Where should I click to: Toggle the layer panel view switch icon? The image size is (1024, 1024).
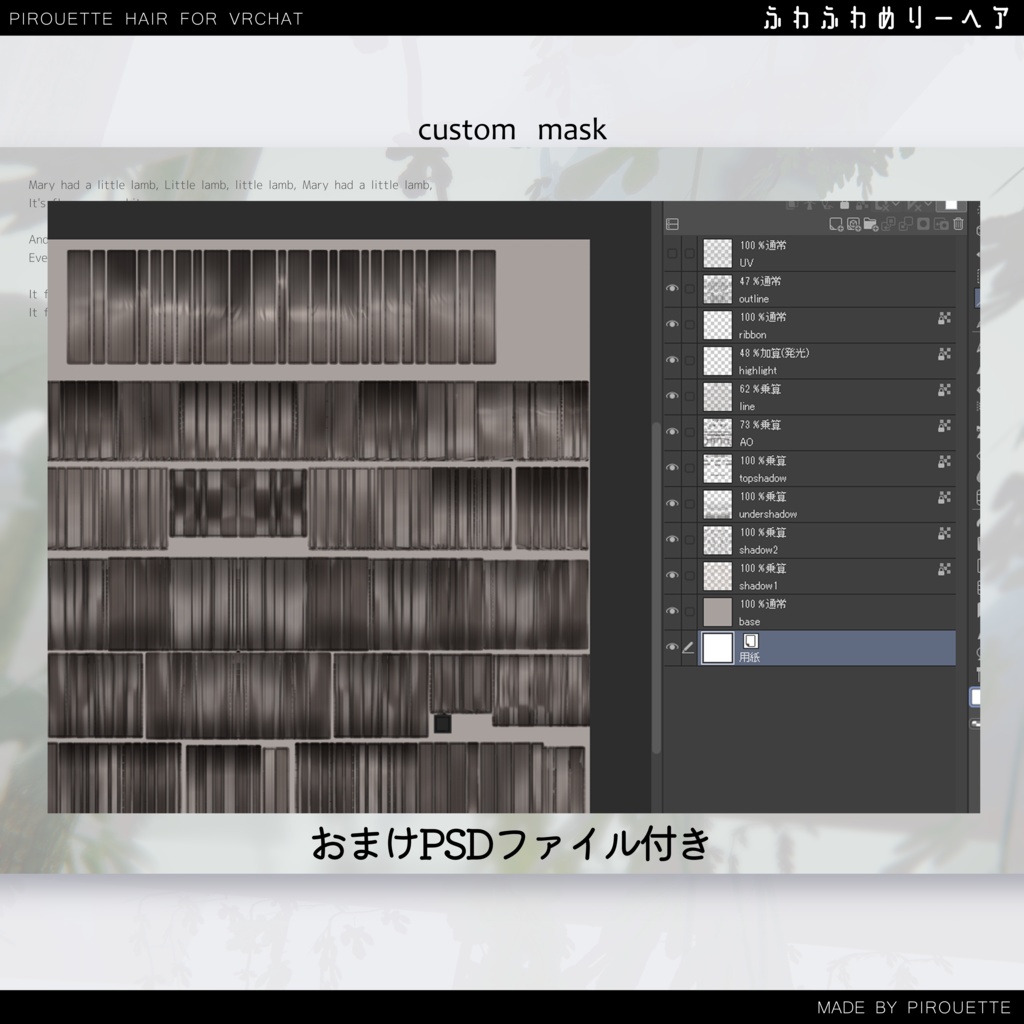coord(672,224)
